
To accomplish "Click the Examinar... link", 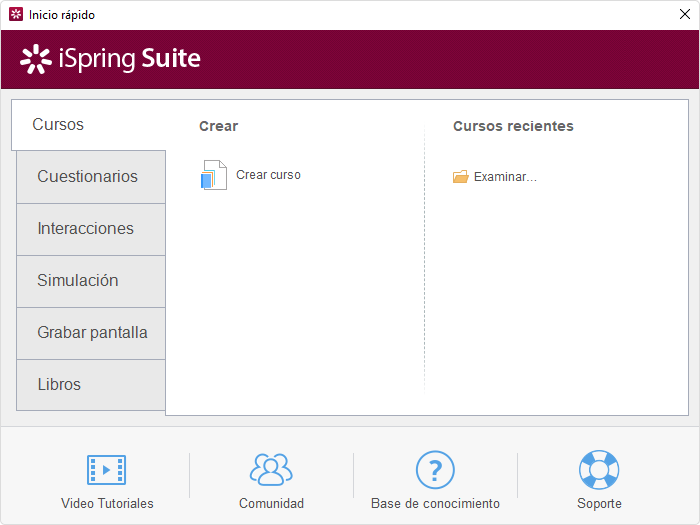I will pyautogui.click(x=505, y=177).
